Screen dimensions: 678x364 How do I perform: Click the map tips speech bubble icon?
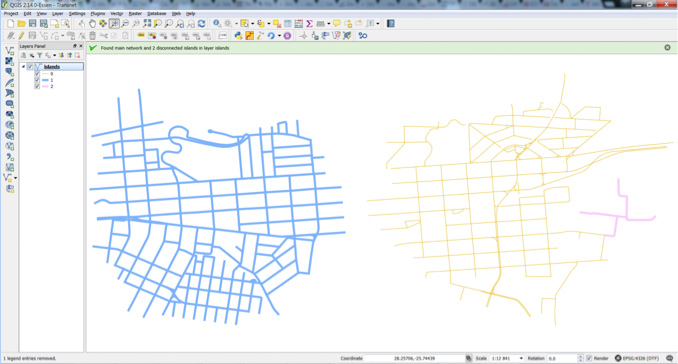click(336, 23)
